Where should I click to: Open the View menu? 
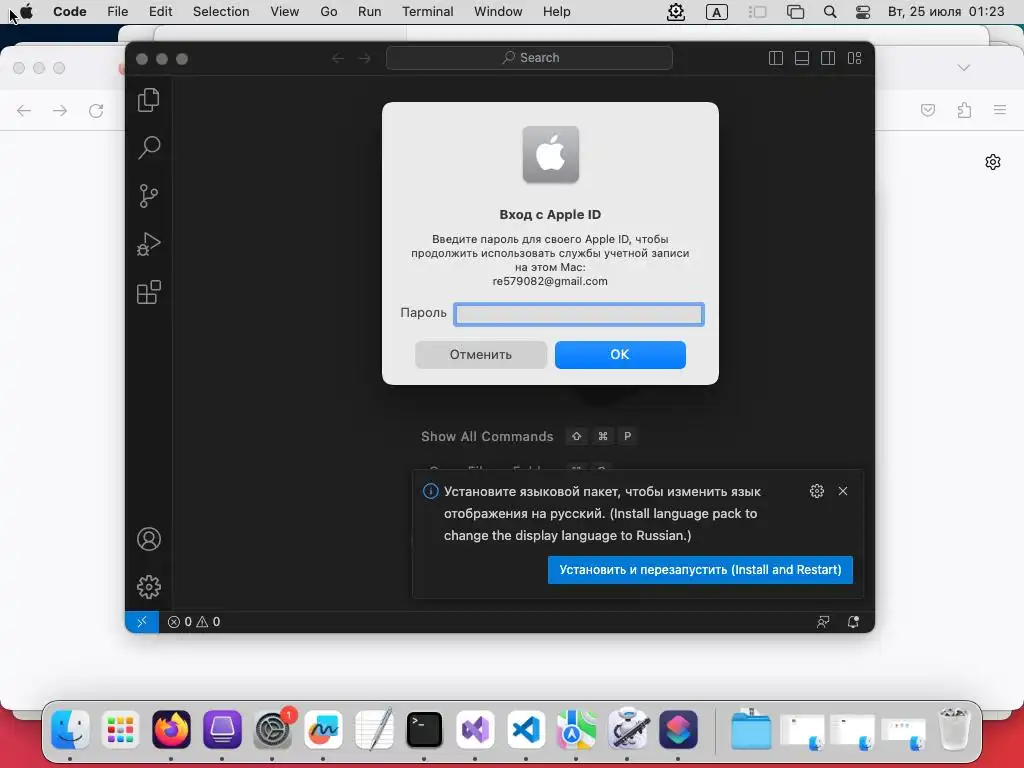pos(285,12)
